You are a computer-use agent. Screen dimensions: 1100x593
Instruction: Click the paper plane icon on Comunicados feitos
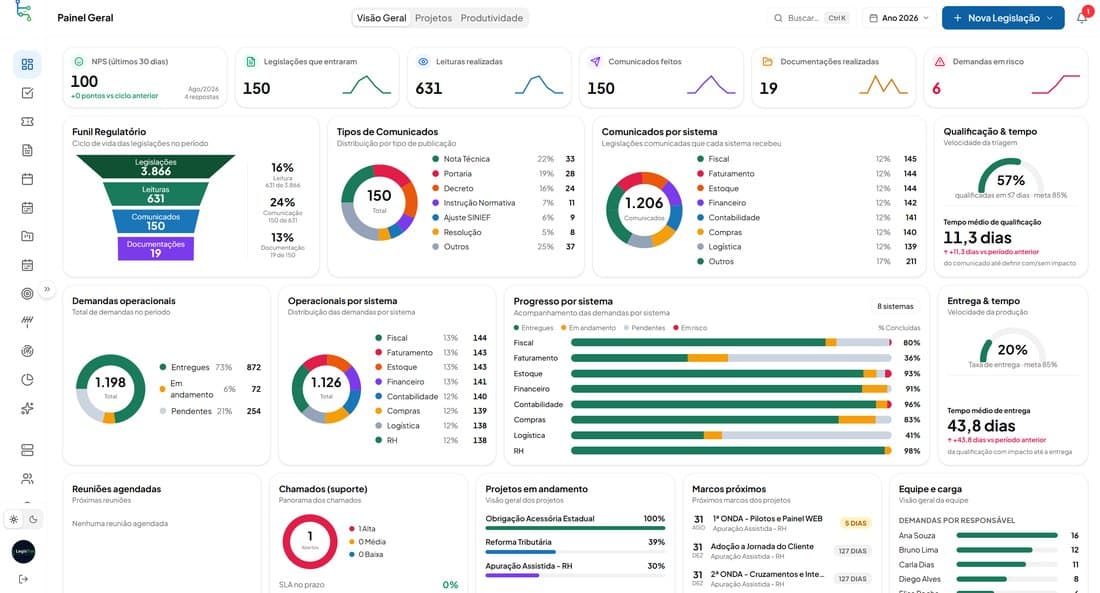click(x=595, y=62)
